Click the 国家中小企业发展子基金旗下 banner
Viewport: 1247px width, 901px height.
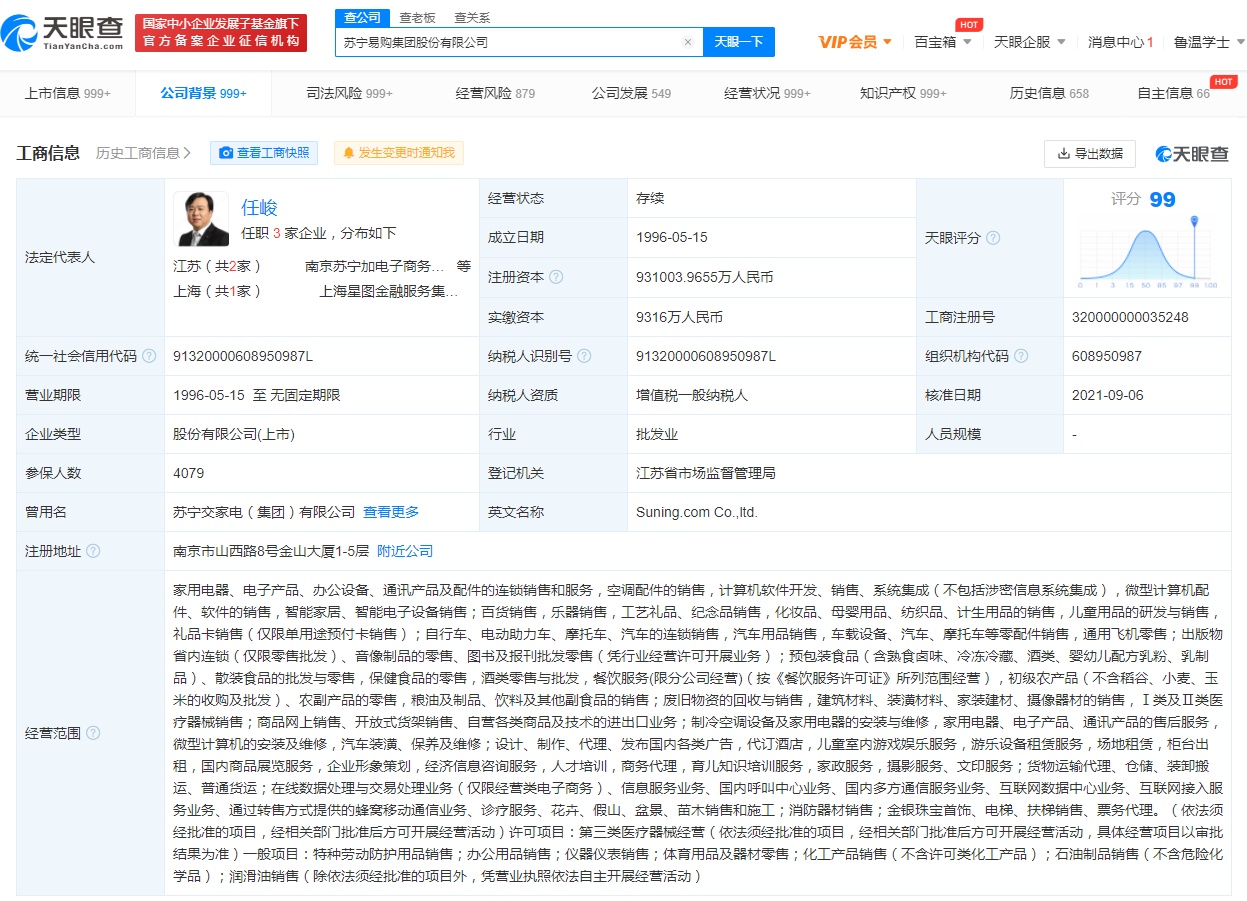221,32
